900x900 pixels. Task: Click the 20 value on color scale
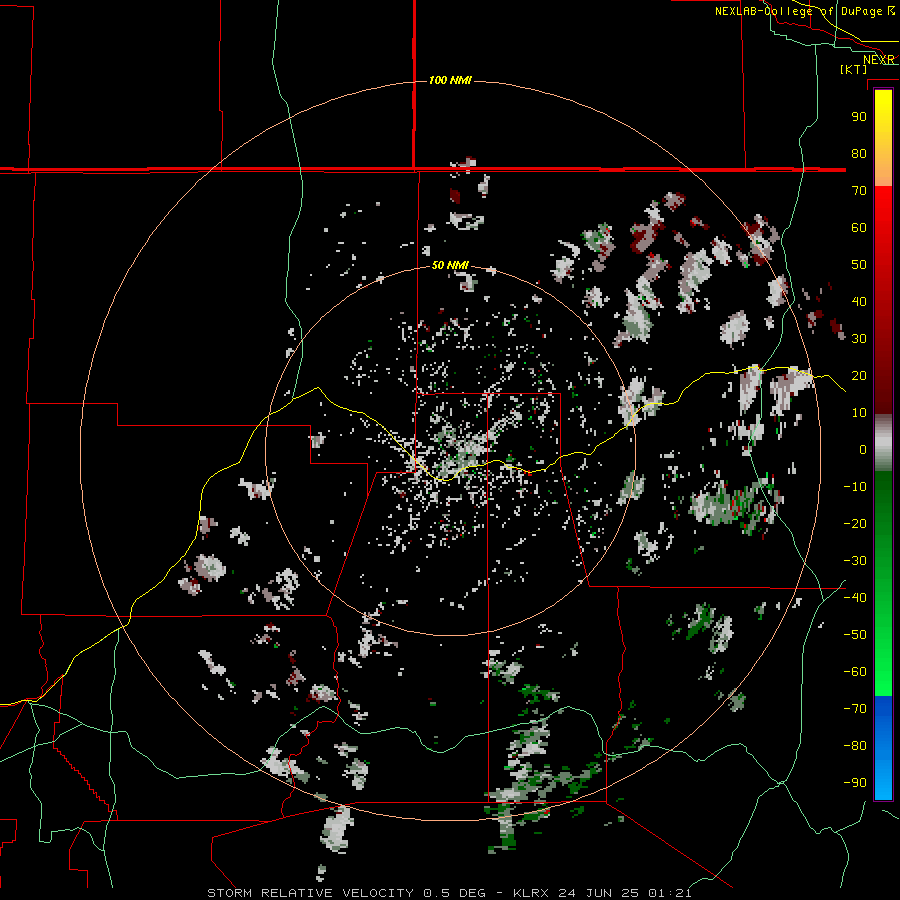859,376
